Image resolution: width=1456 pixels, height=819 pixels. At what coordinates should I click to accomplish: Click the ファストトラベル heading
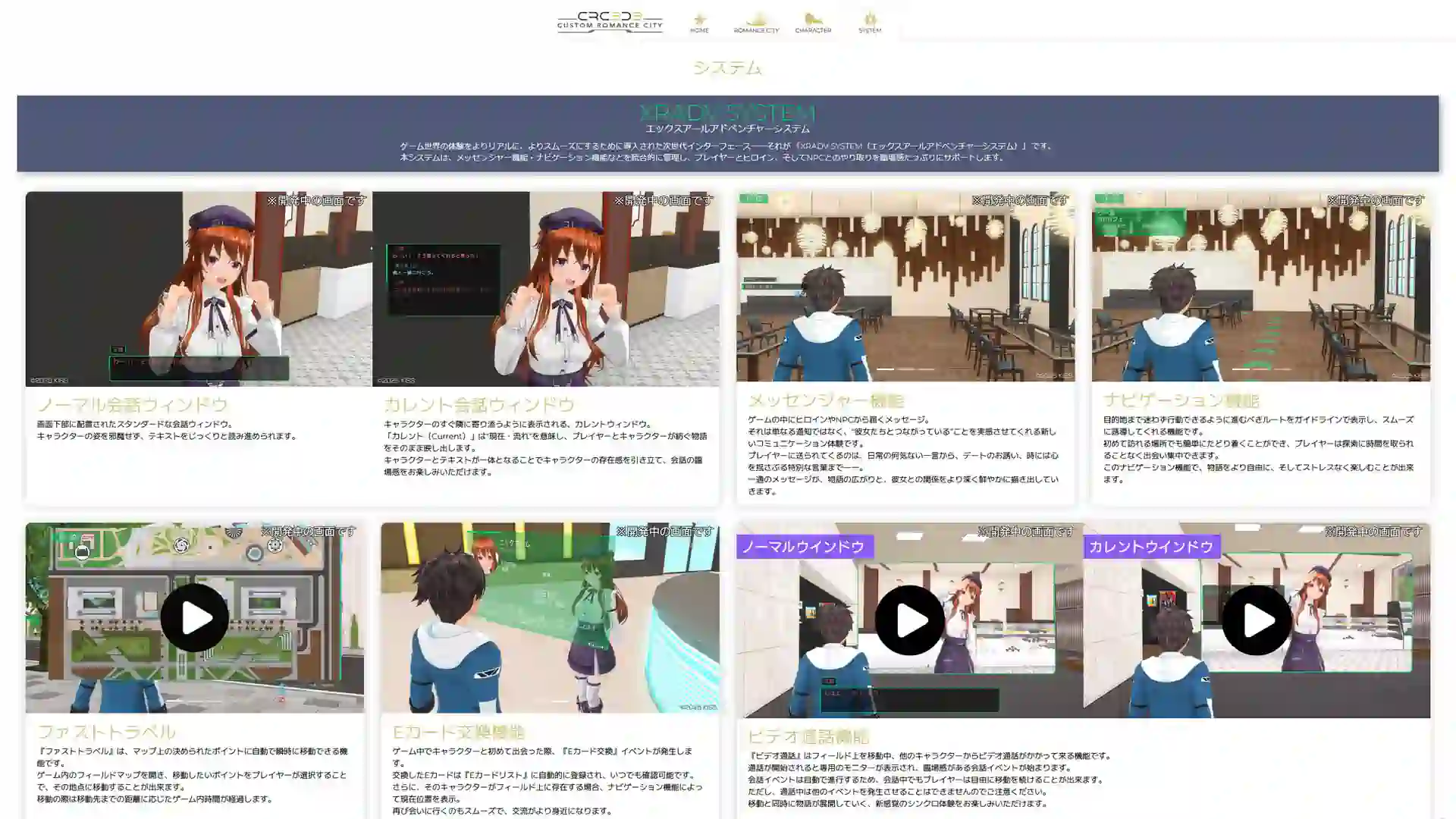106,732
